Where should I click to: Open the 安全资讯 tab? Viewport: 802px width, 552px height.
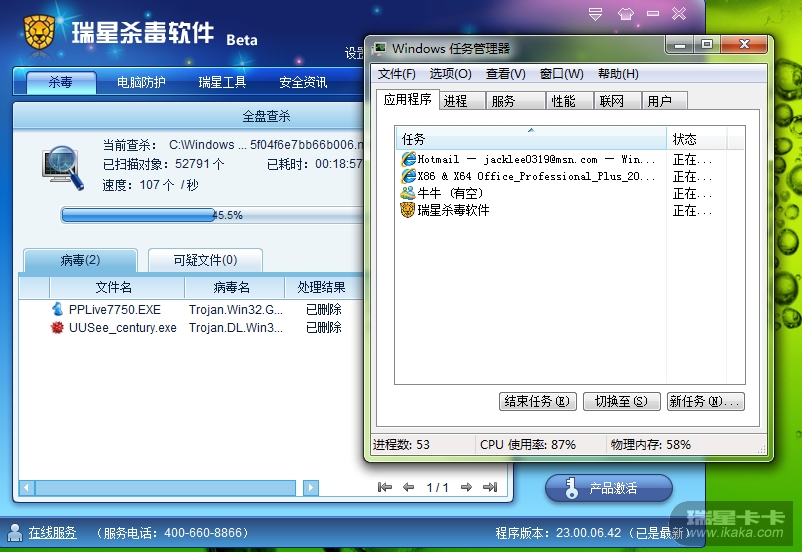click(x=303, y=82)
